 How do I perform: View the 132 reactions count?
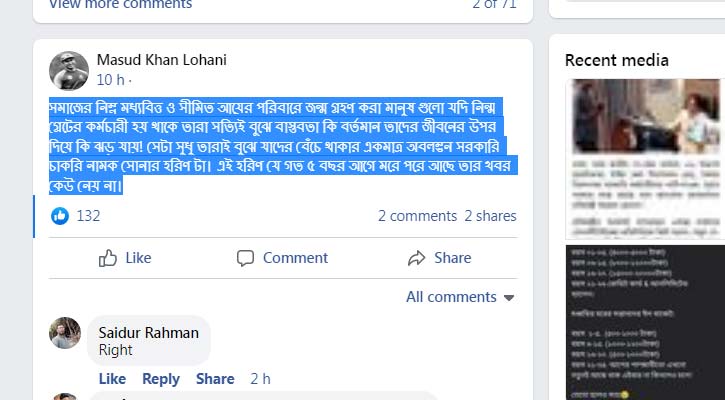pos(88,216)
